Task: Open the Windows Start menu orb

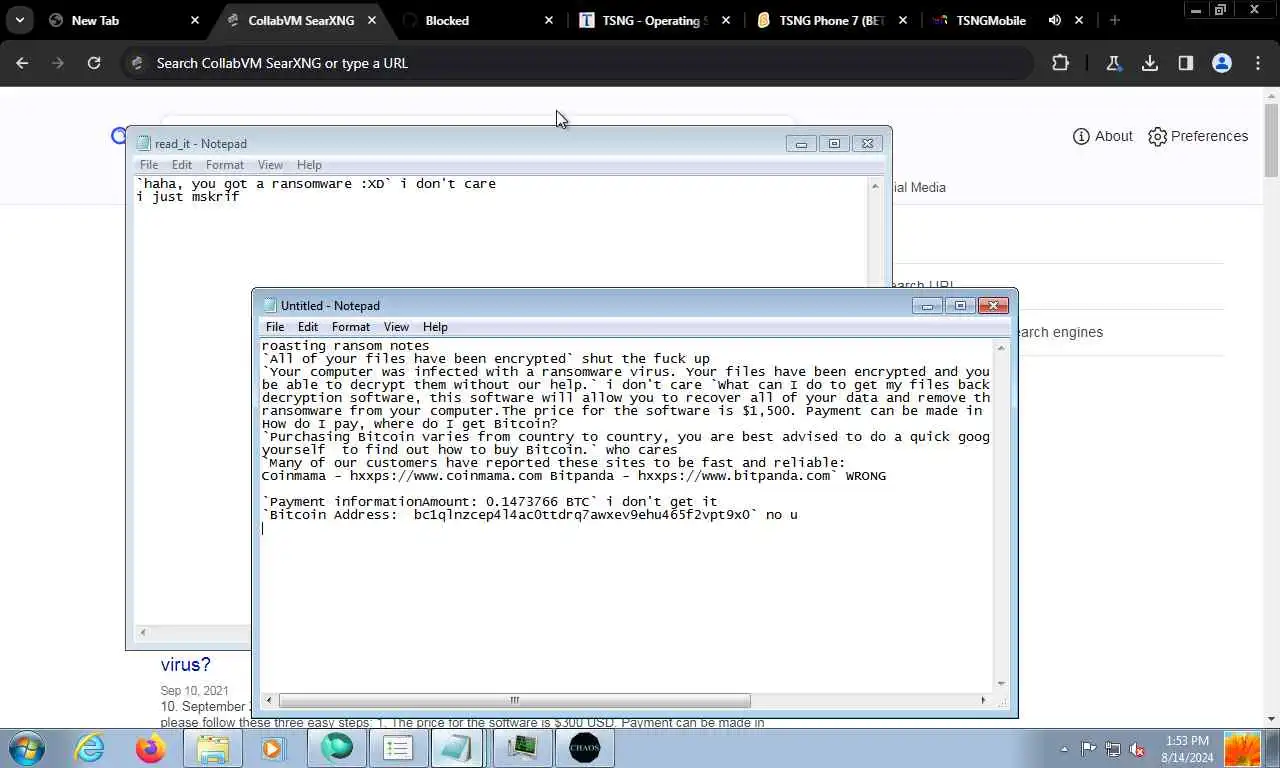Action: point(26,748)
